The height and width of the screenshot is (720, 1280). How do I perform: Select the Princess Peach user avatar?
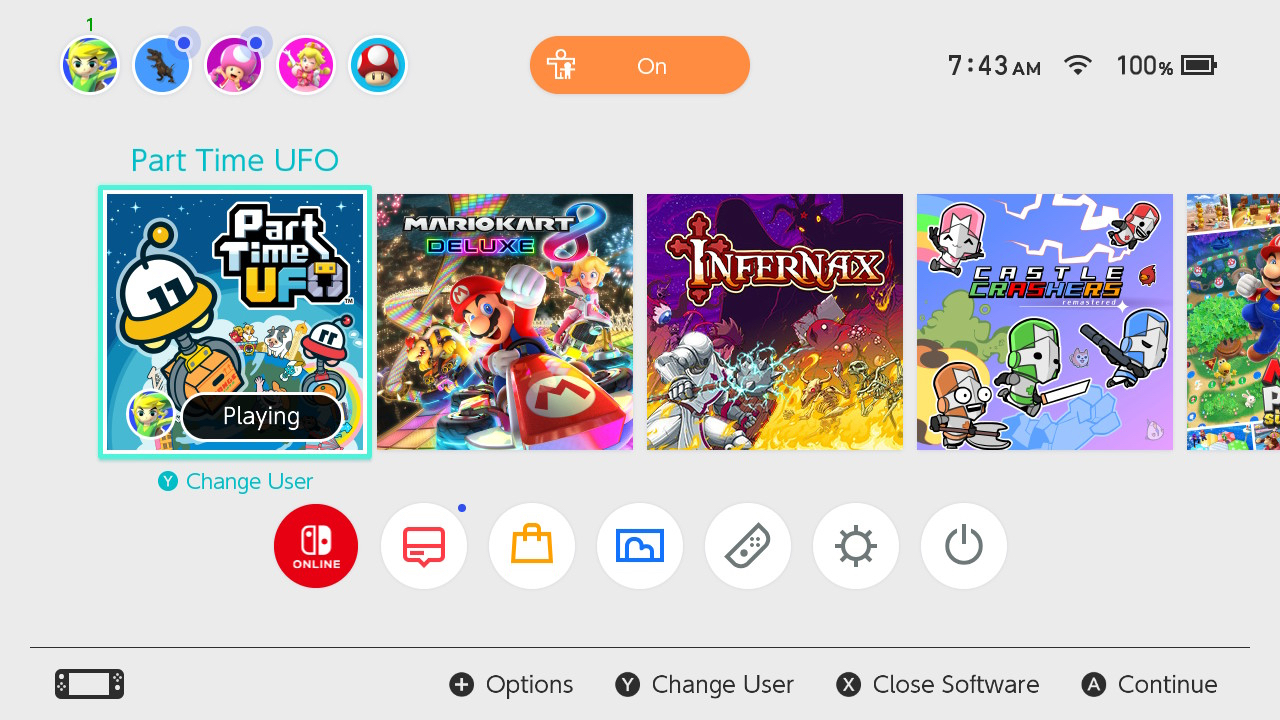(x=306, y=66)
